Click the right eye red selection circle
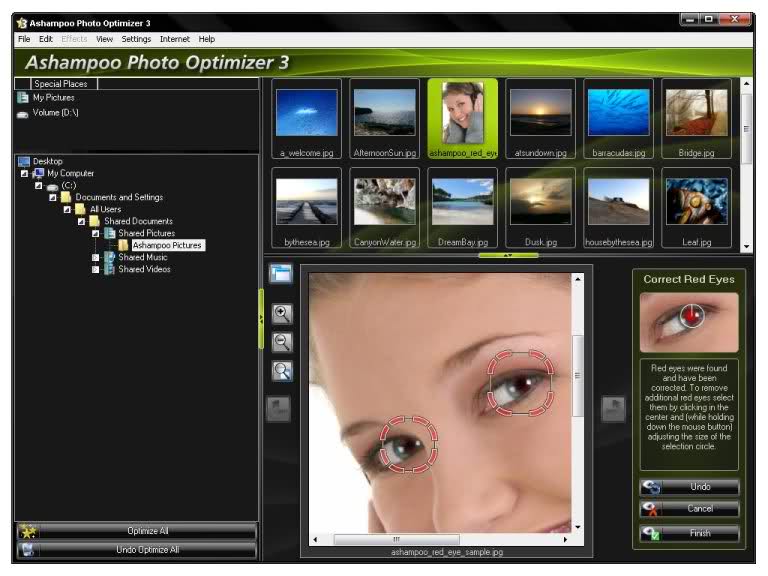Screen dimensions: 768x576 [521, 383]
